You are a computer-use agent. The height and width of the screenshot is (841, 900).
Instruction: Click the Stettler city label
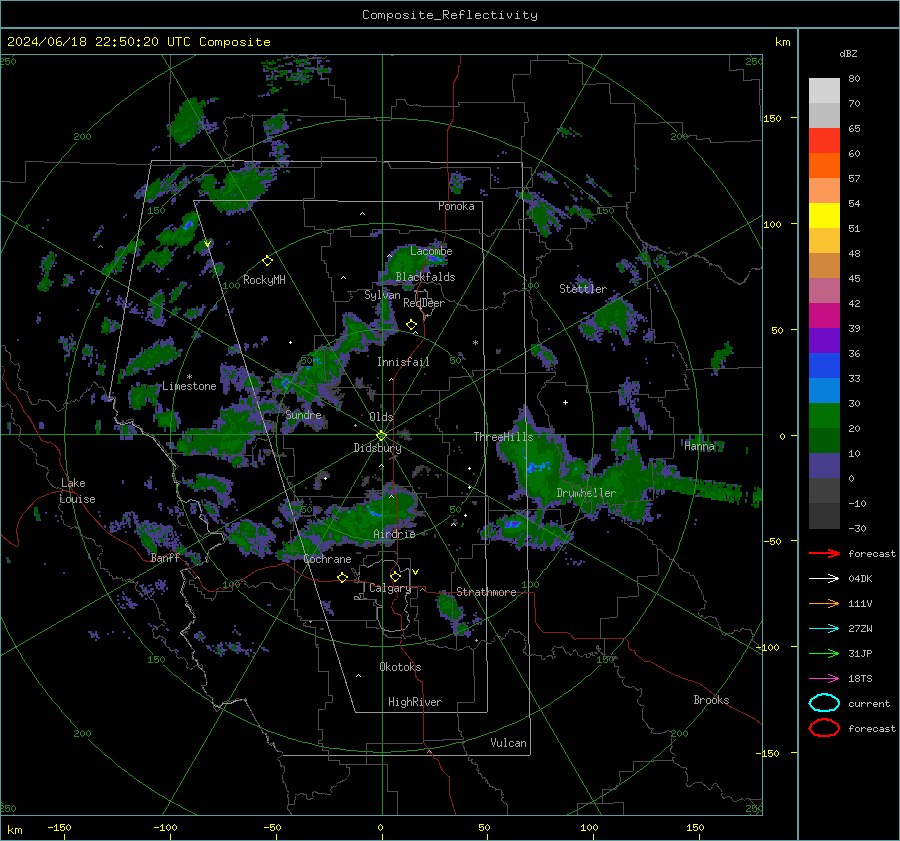click(583, 289)
